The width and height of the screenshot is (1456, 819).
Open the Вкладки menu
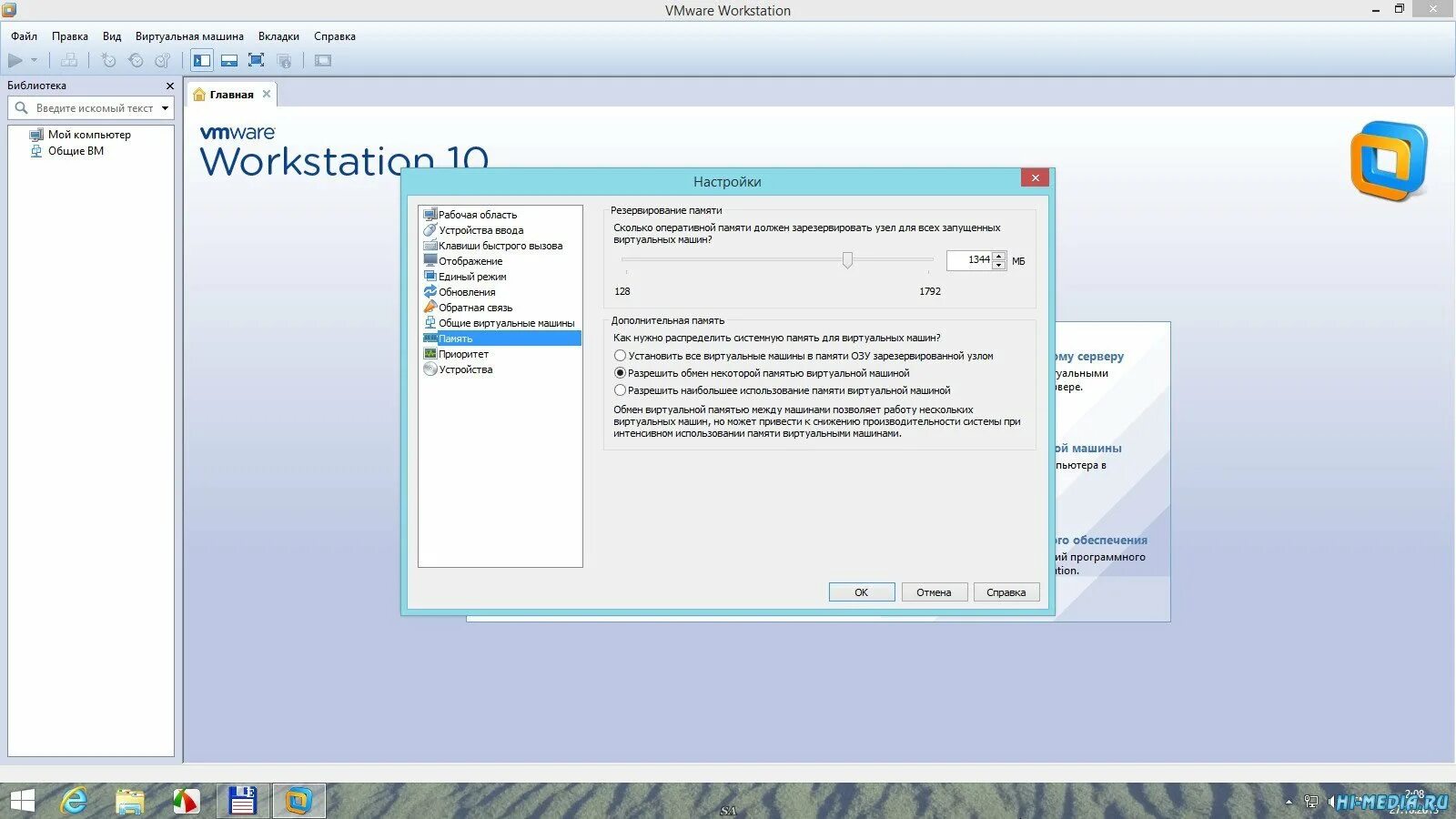pyautogui.click(x=278, y=36)
